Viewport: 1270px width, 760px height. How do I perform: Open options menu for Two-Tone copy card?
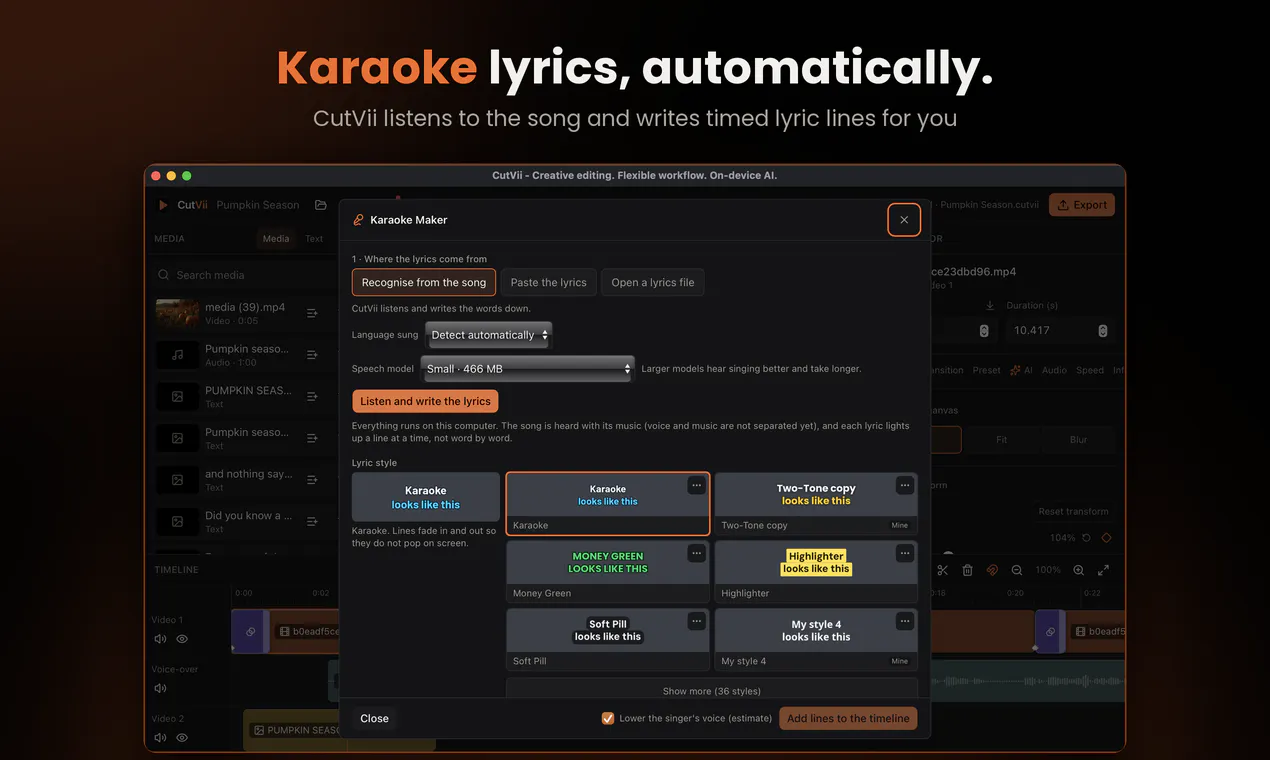(x=904, y=485)
